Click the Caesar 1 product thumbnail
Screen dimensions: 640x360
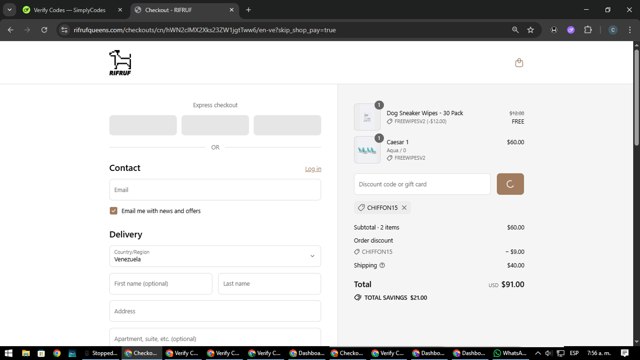point(367,150)
